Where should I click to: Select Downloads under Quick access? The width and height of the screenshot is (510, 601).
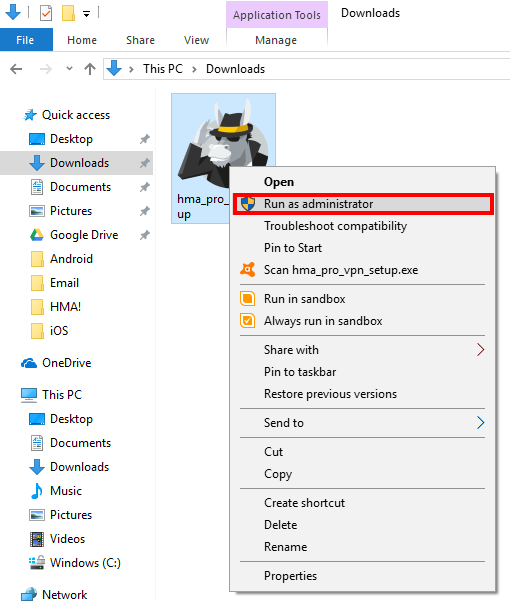coord(77,163)
